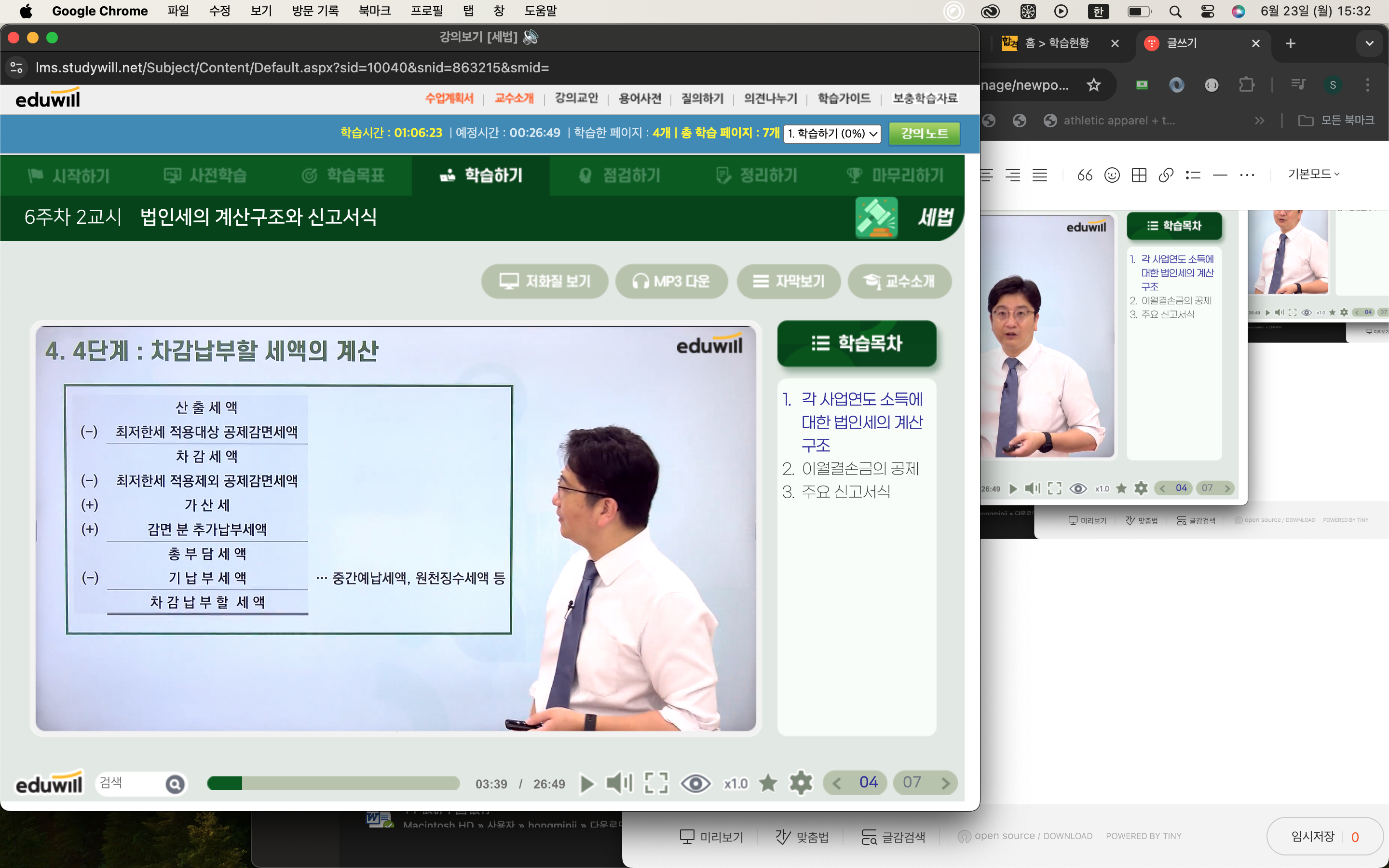1389x868 pixels.
Task: Open the player settings gear icon
Action: [x=801, y=783]
